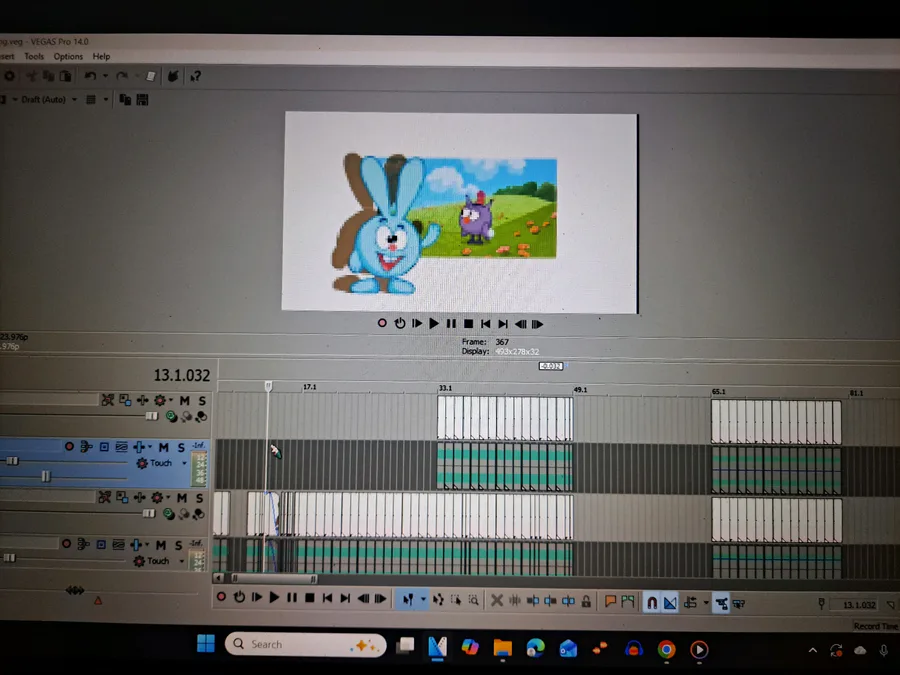Screen dimensions: 900x675
Task: Solo the top video track with S
Action: 202,400
